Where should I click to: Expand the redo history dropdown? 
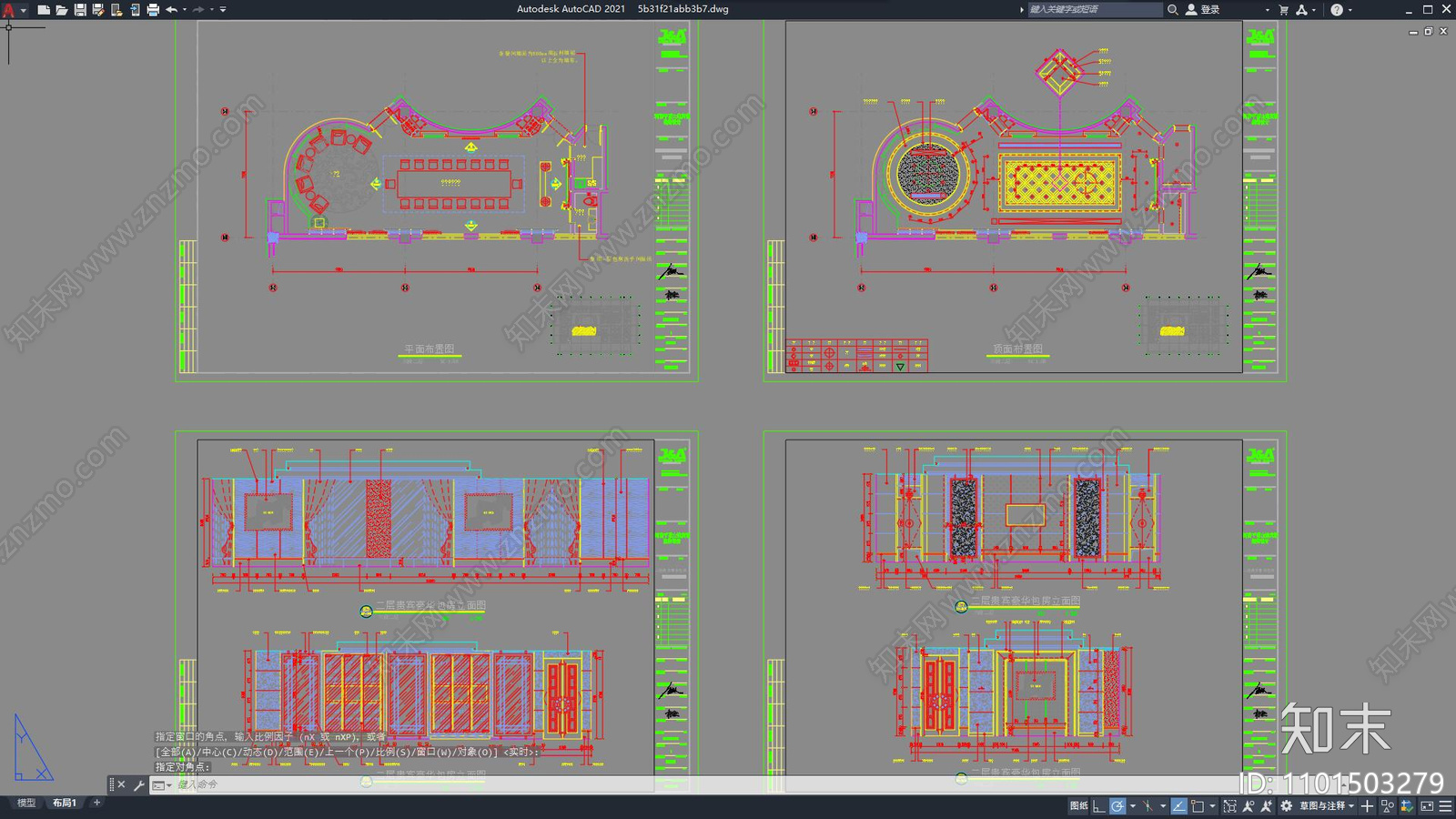(x=212, y=9)
